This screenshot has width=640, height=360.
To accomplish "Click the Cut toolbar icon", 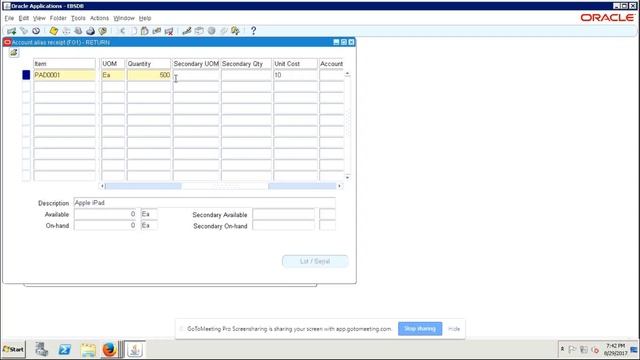I will click(122, 31).
